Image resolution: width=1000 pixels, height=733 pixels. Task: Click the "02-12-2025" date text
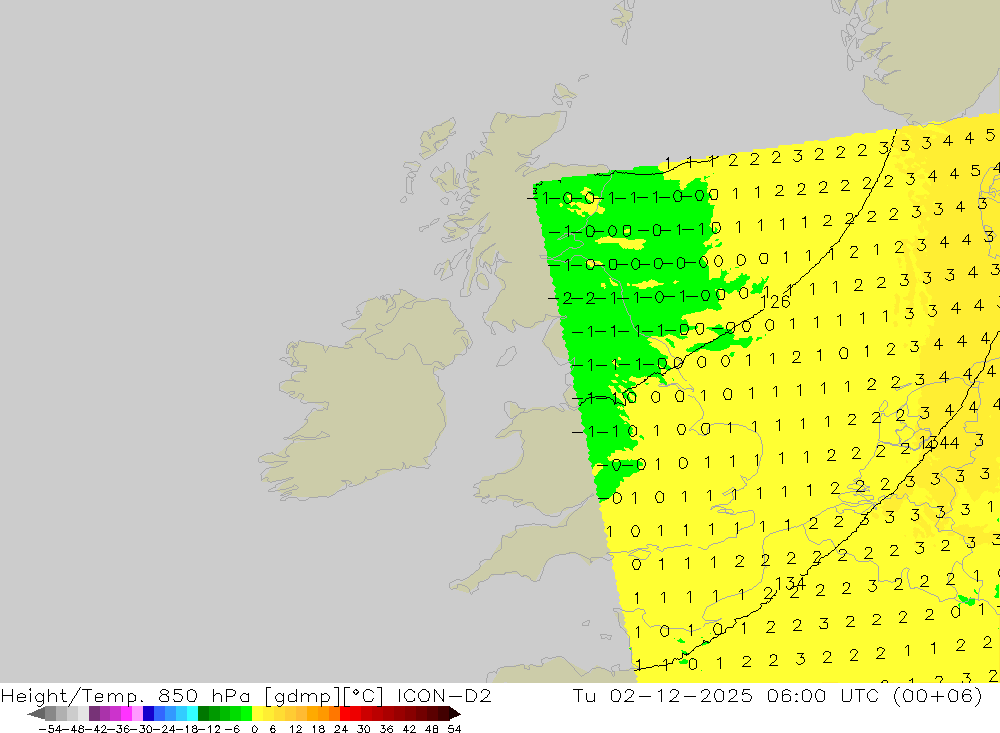point(681,695)
